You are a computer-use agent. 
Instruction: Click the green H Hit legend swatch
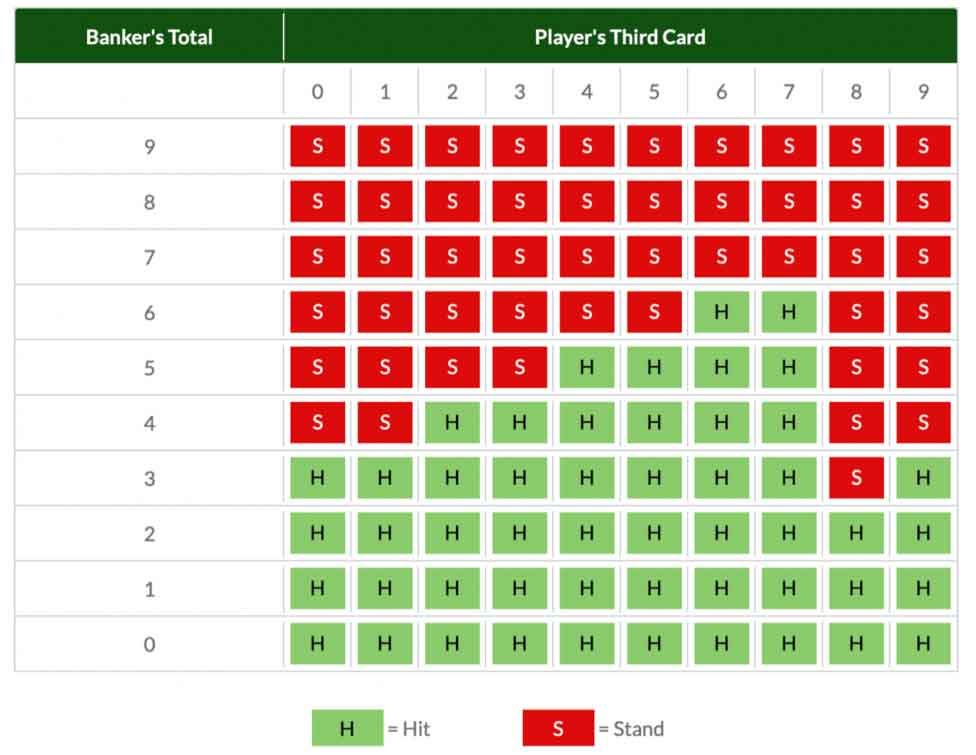pos(347,728)
